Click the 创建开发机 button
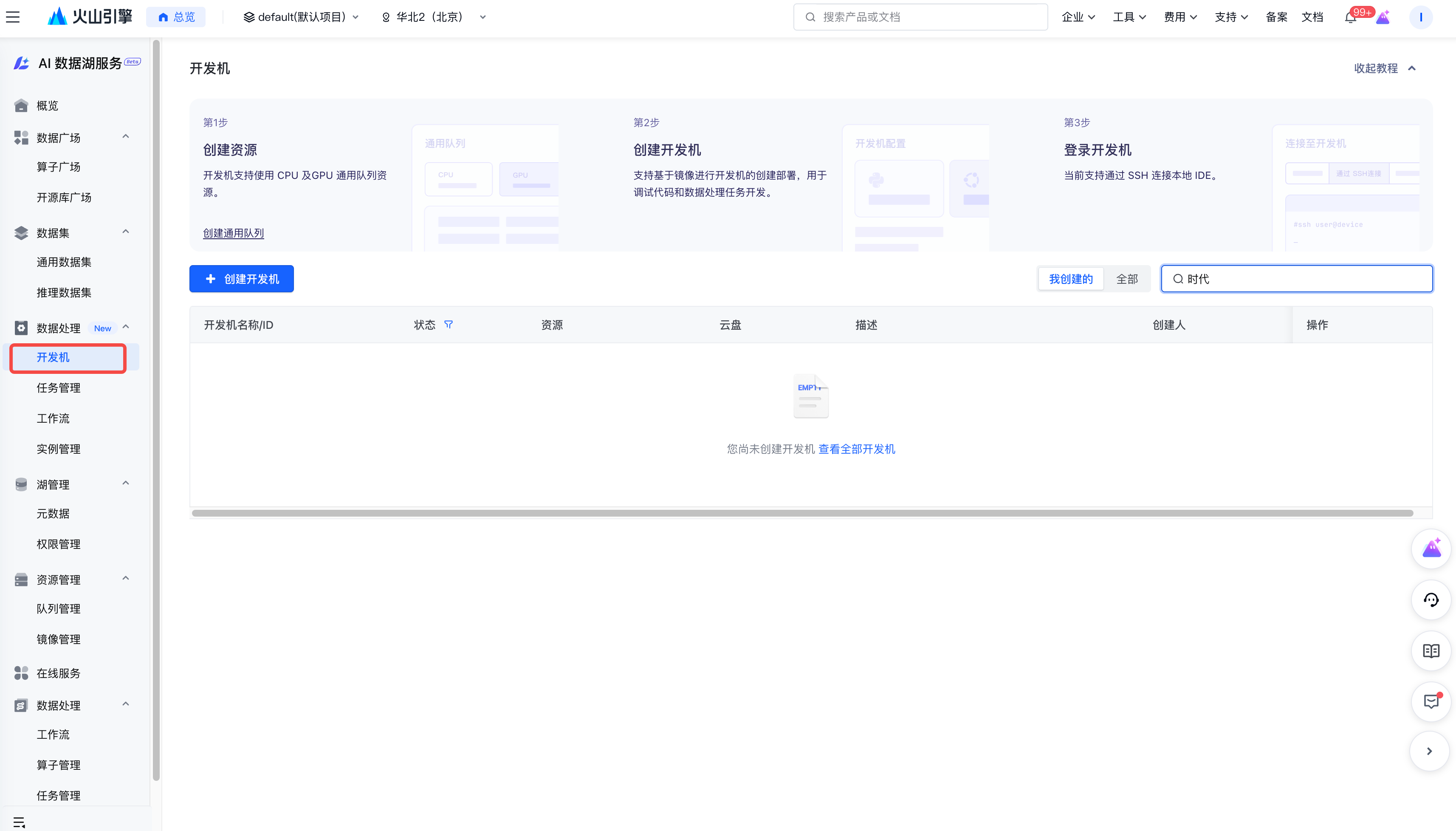This screenshot has height=831, width=1456. [x=241, y=279]
